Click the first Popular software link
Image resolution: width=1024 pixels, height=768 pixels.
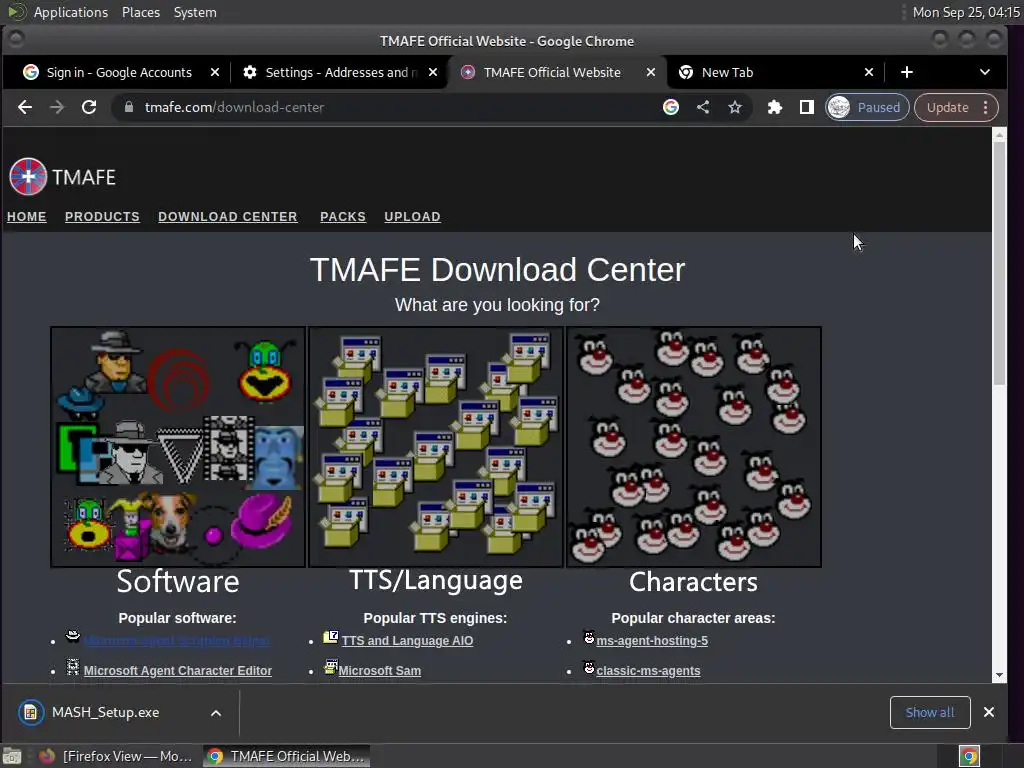tap(176, 641)
